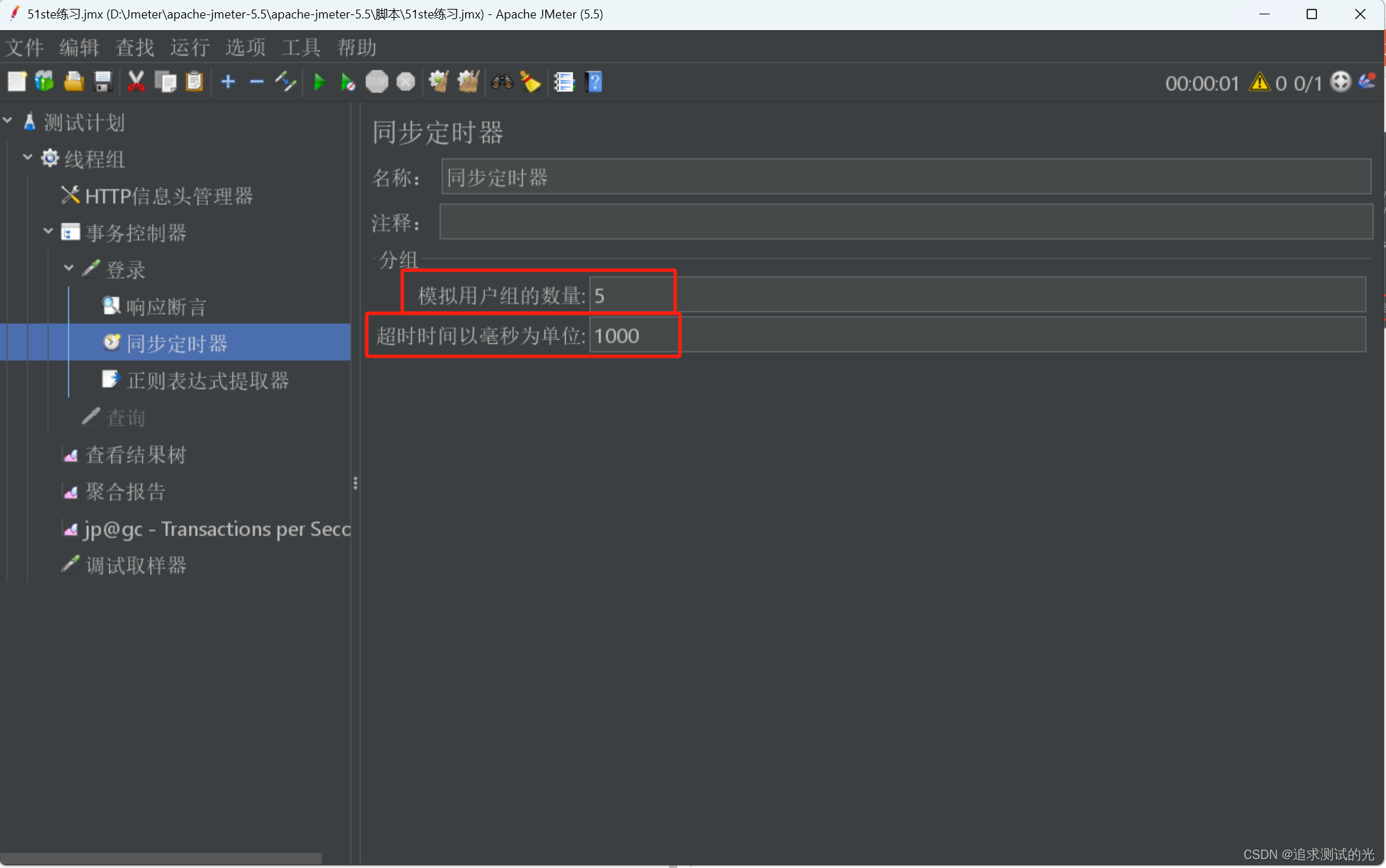1386x868 pixels.
Task: Click the 0/1 thread count indicator
Action: [1307, 83]
